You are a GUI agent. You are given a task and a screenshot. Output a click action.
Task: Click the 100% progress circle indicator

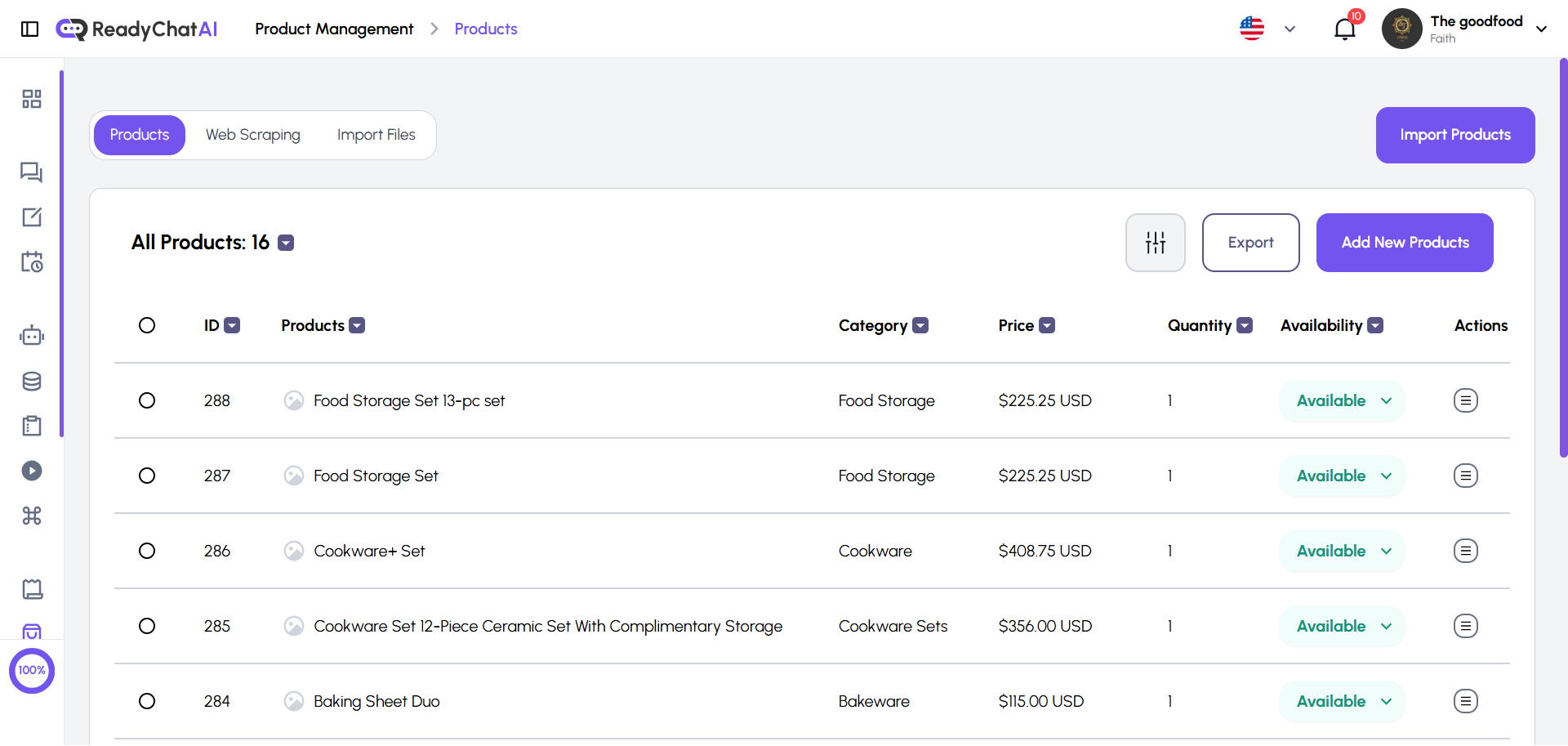pos(32,670)
